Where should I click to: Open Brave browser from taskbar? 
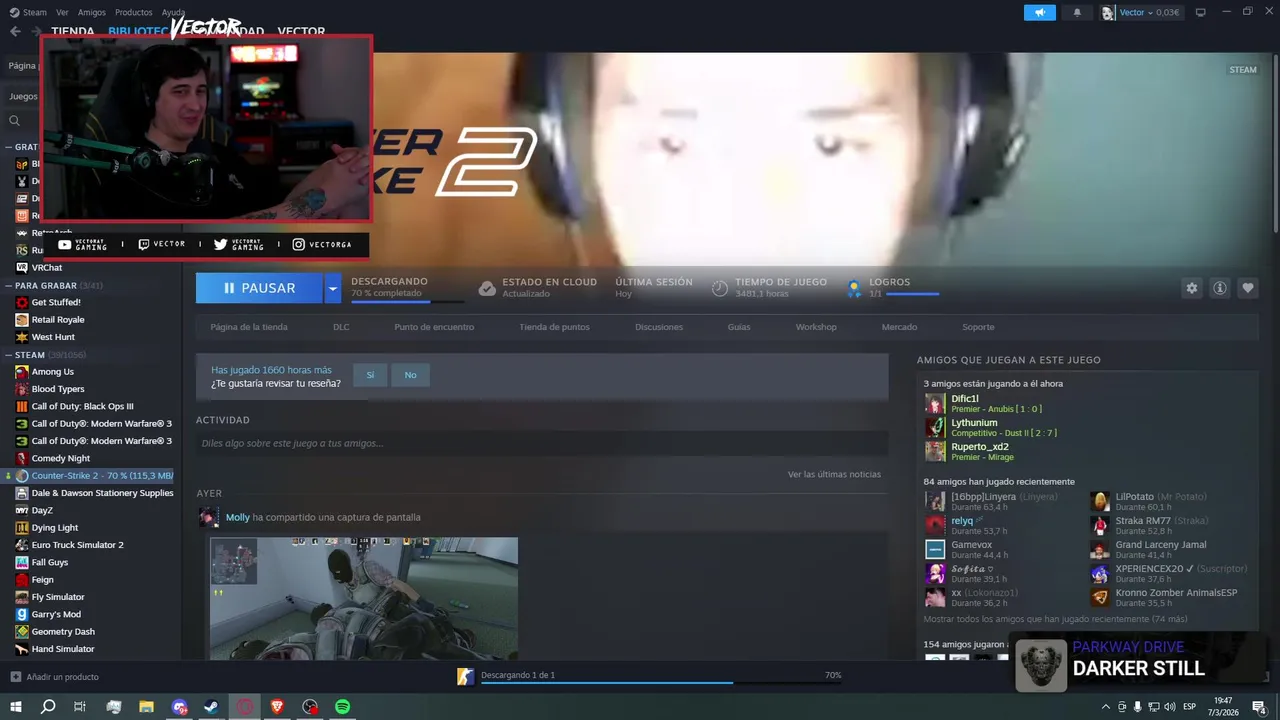point(277,707)
